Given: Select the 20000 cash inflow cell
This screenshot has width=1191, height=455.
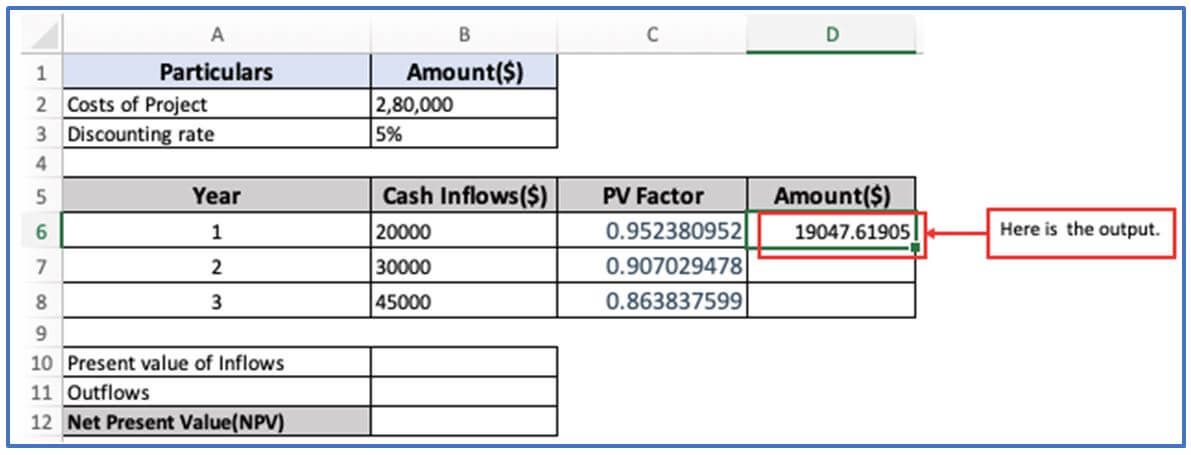Looking at the screenshot, I should 464,231.
